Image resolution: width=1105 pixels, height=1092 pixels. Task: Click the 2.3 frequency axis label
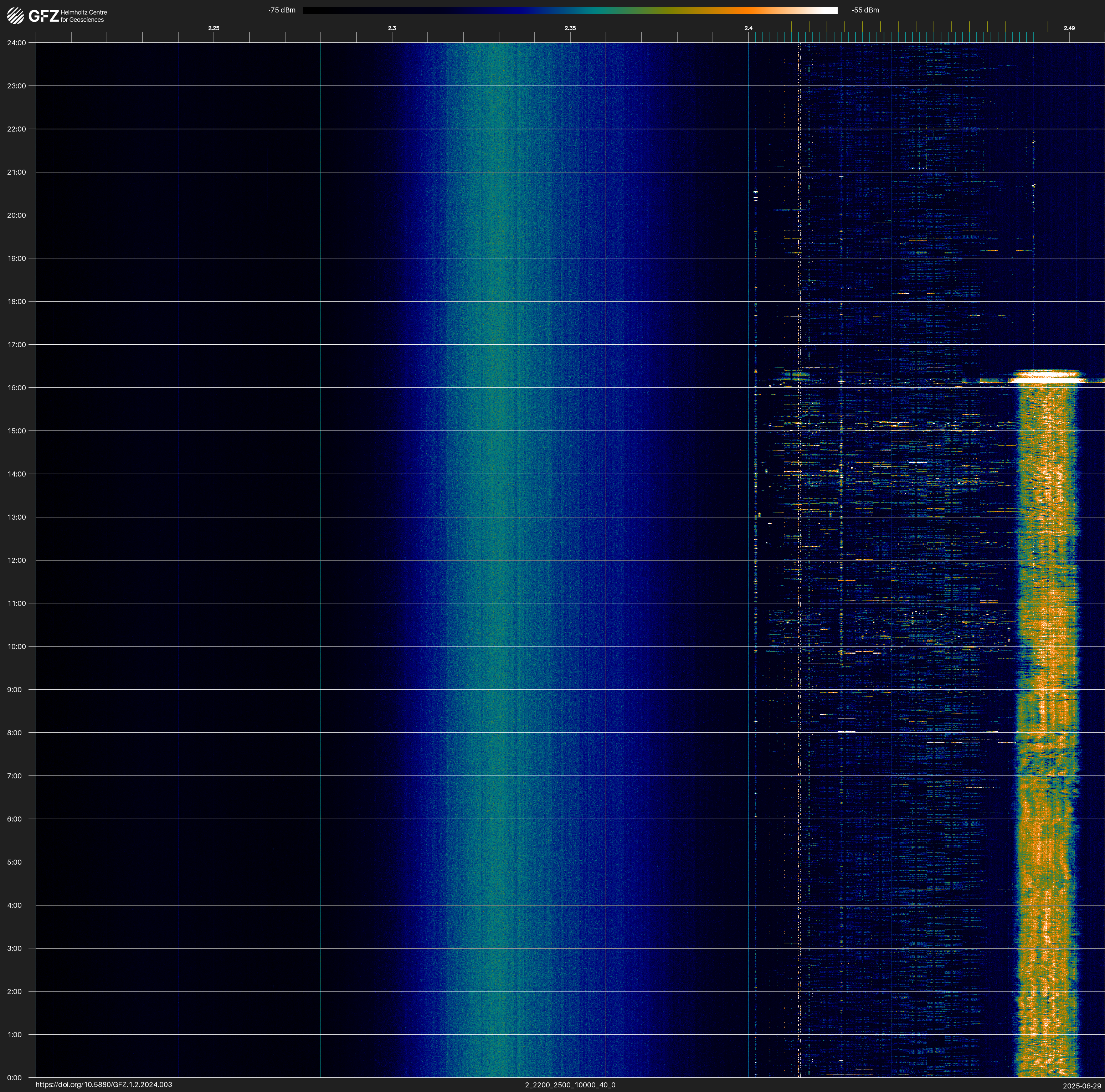(x=392, y=28)
